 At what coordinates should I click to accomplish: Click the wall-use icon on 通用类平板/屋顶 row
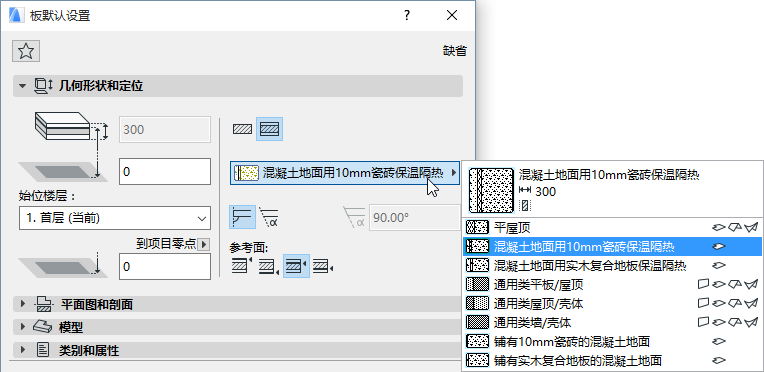pyautogui.click(x=704, y=283)
